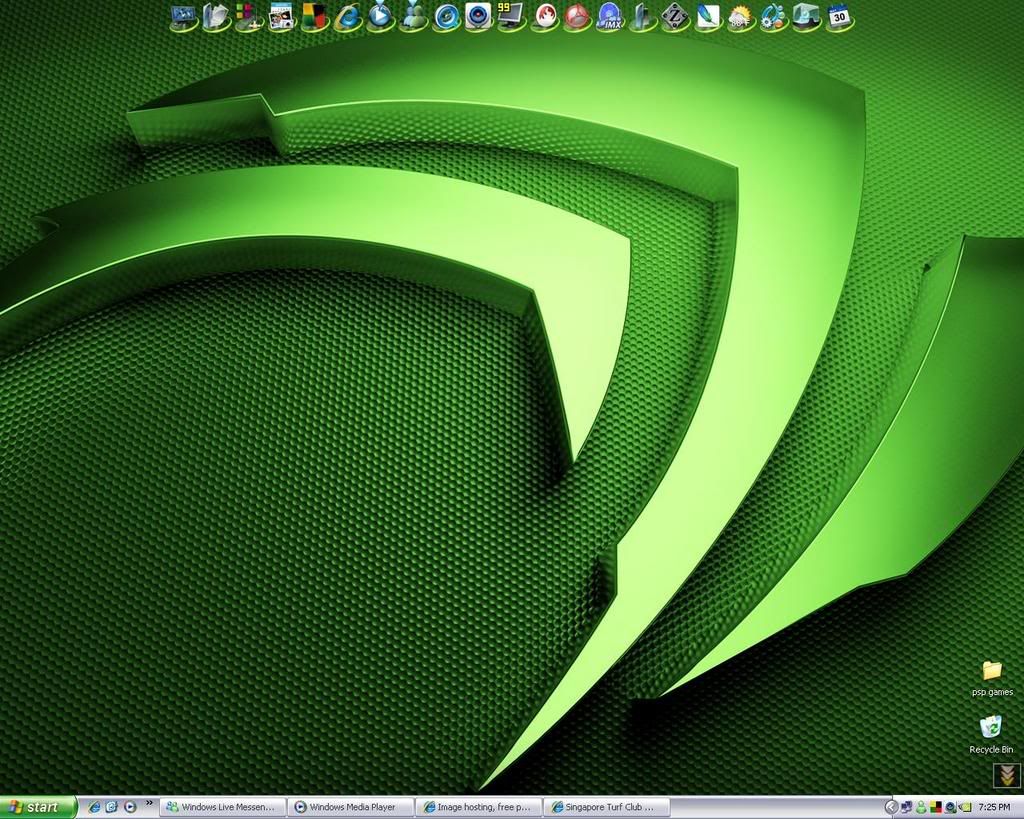Switch to Singapore Turf Club taskbar window
This screenshot has height=819, width=1024.
[607, 807]
